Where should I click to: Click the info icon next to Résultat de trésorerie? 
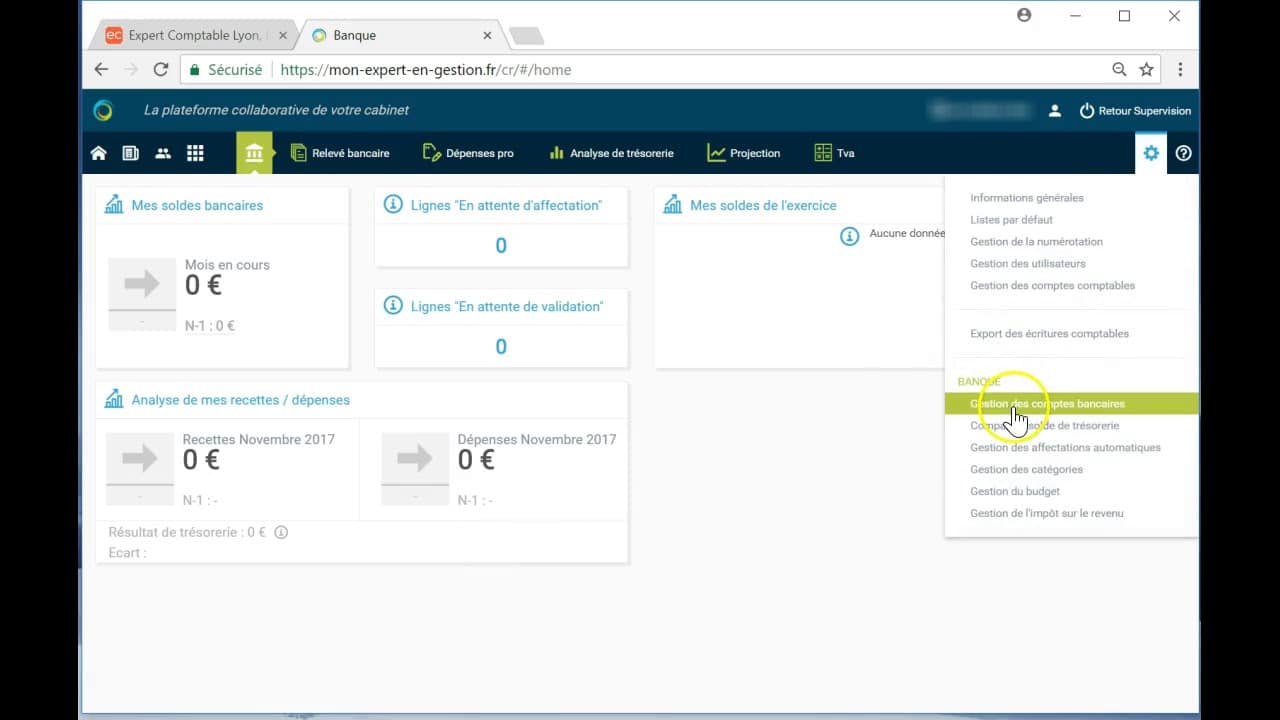[281, 532]
